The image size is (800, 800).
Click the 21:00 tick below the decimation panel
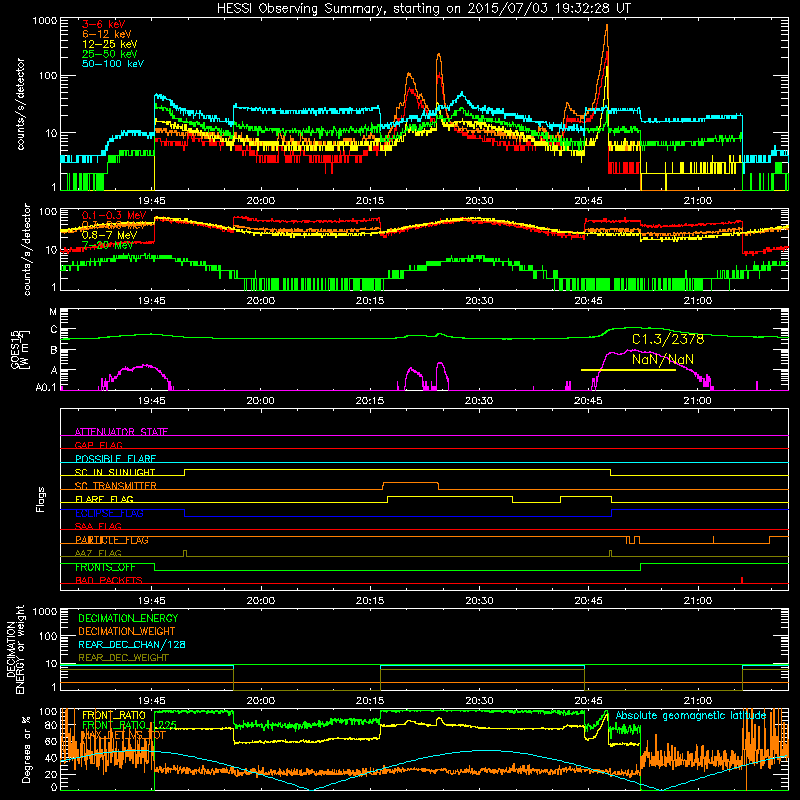(697, 701)
